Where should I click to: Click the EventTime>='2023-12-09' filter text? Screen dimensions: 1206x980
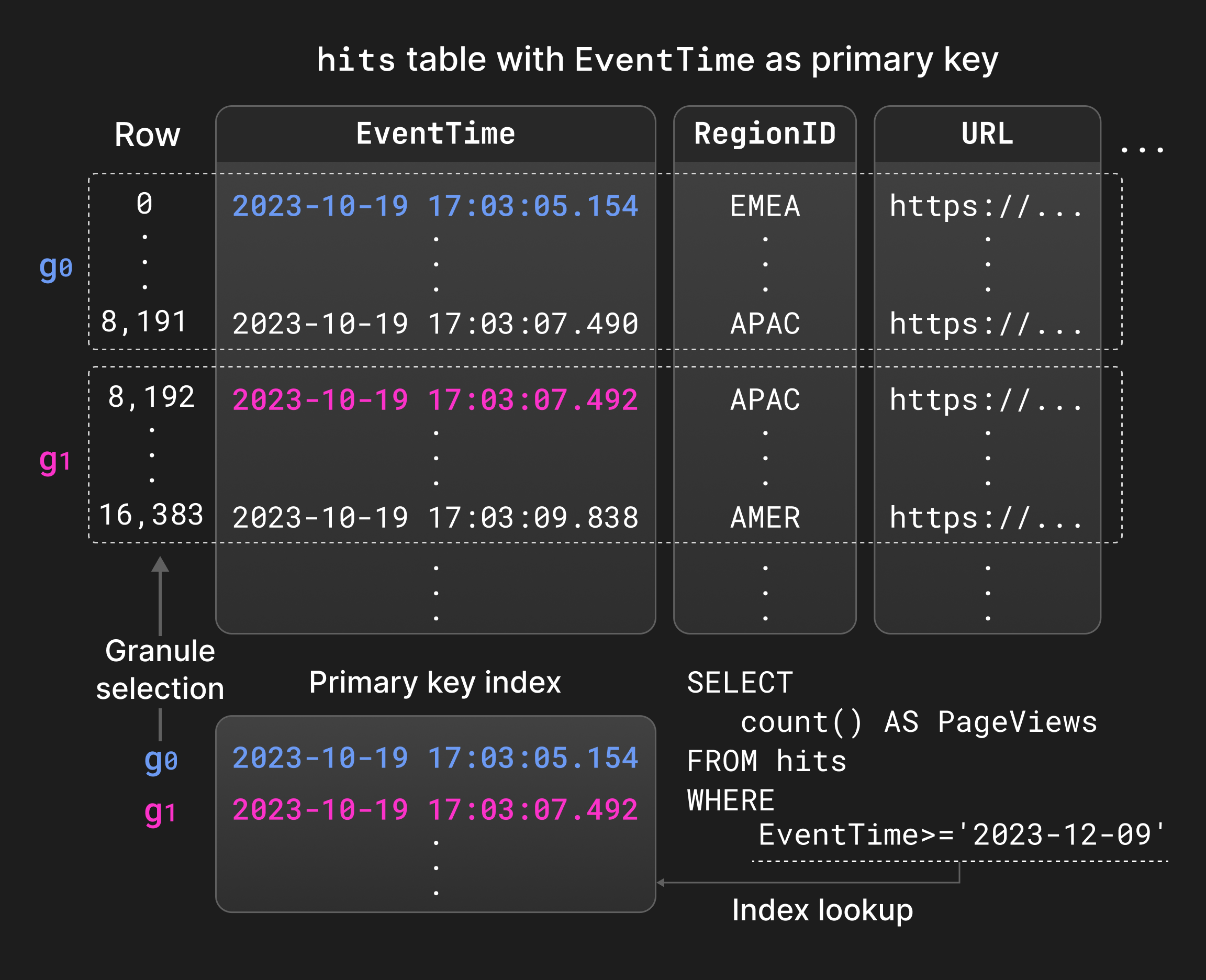[x=961, y=834]
